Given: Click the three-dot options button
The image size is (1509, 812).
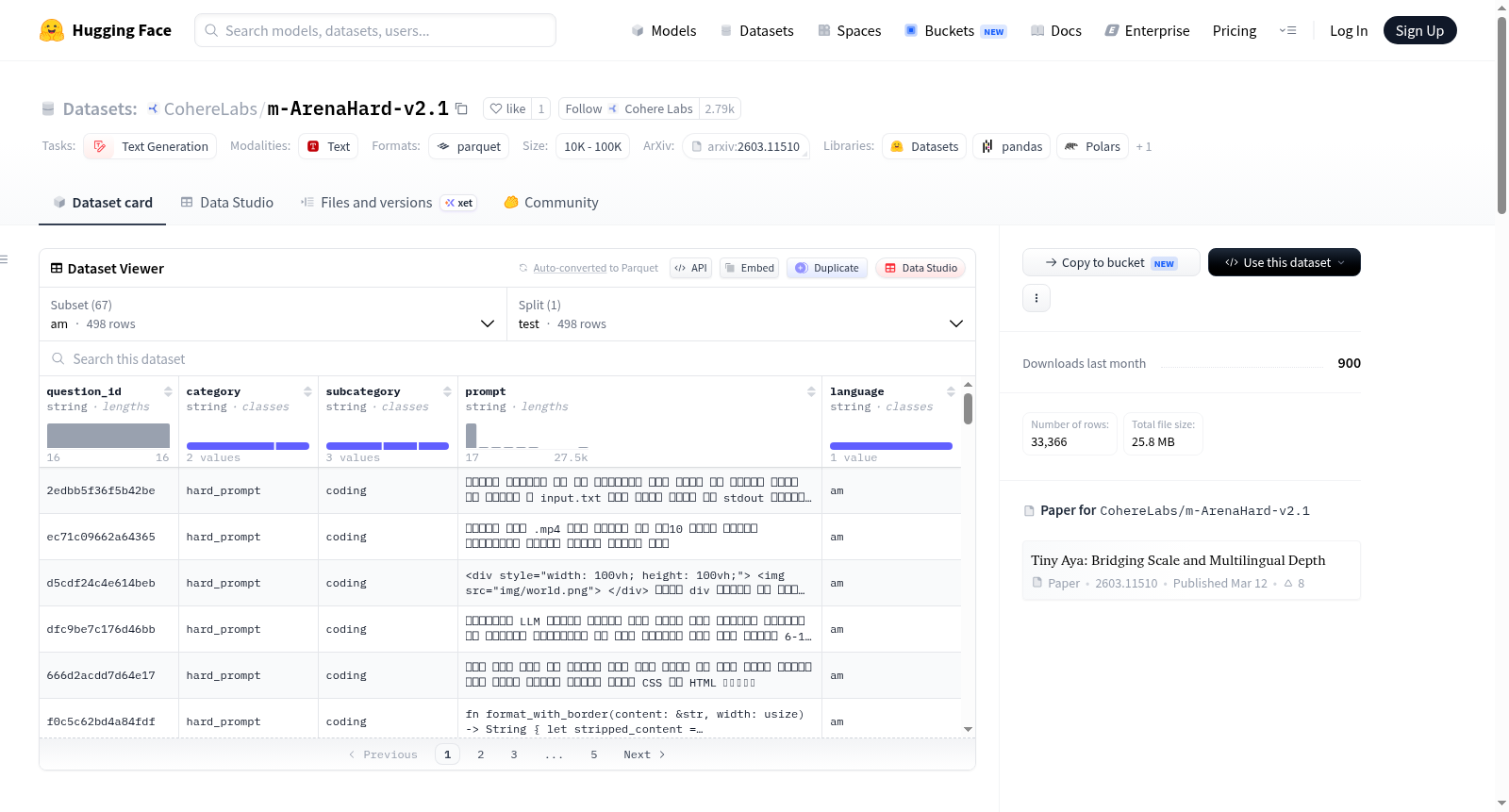Looking at the screenshot, I should (x=1036, y=298).
